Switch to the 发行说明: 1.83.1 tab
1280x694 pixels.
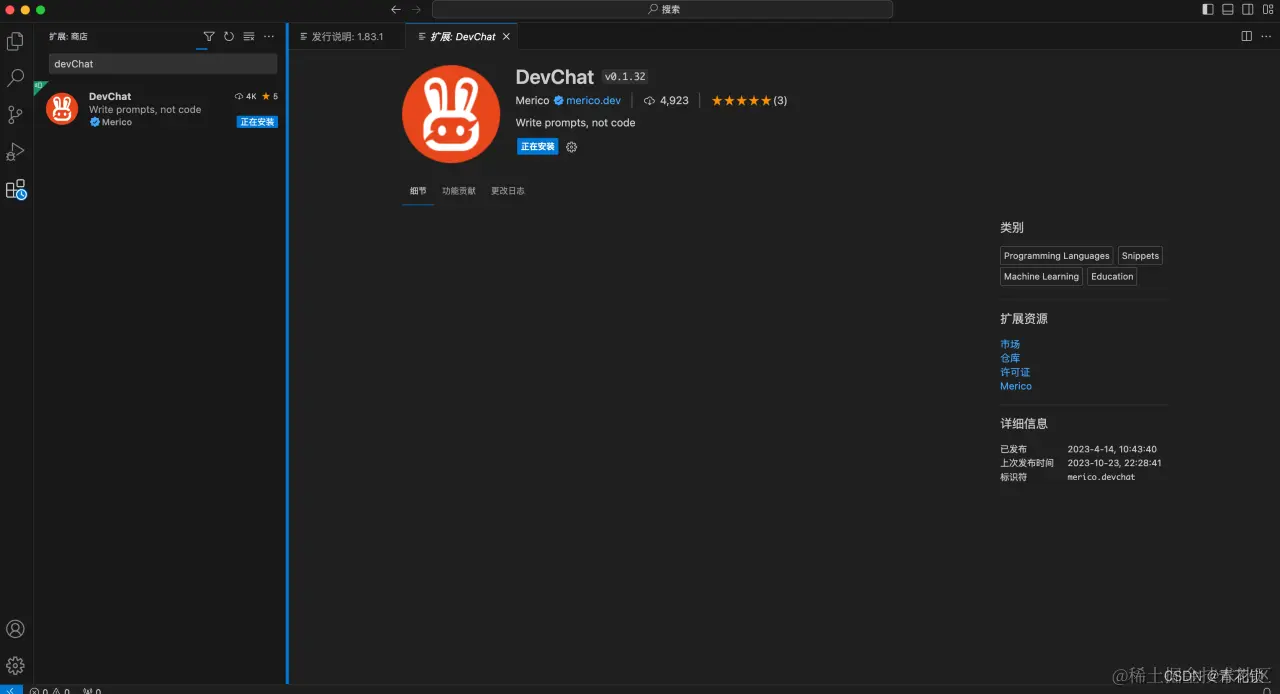pos(347,36)
